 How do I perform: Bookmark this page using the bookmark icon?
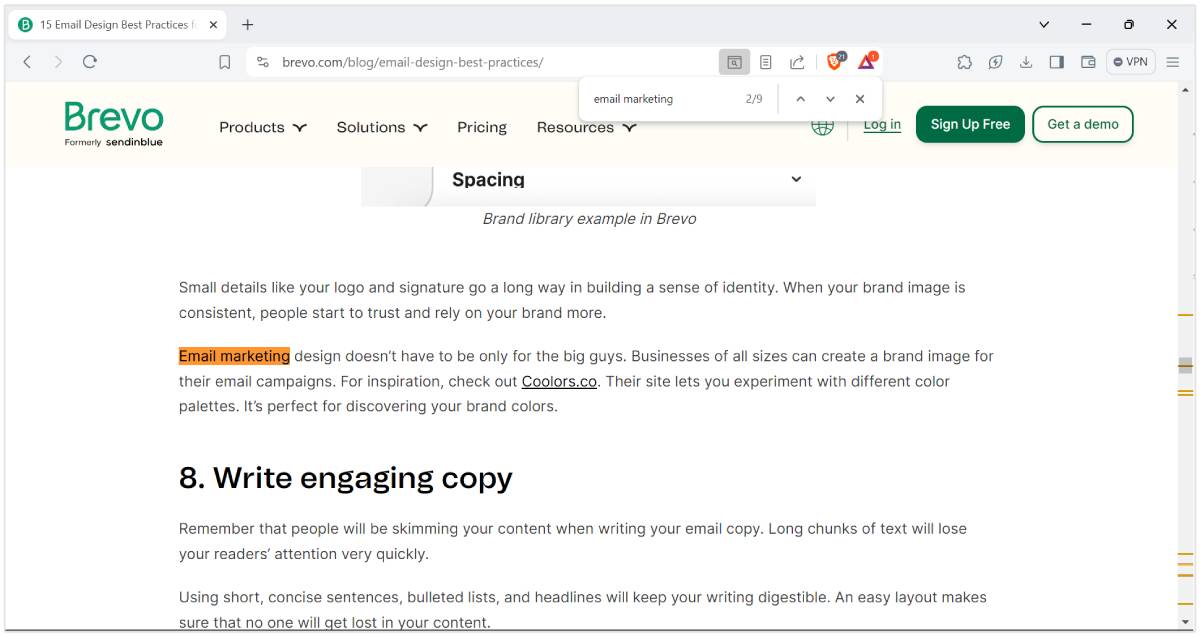point(225,62)
